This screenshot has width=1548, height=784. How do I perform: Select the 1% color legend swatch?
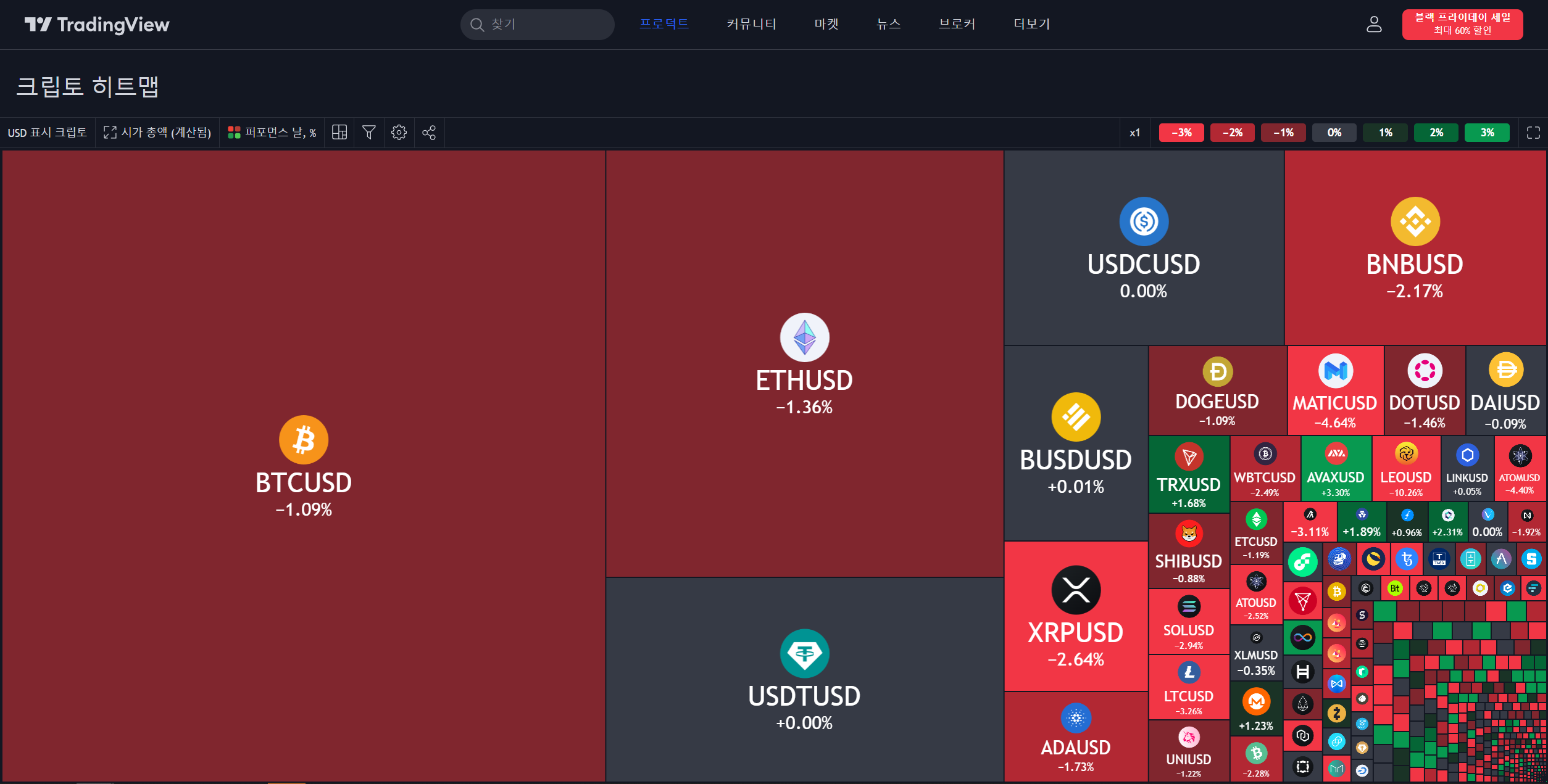coord(1386,133)
